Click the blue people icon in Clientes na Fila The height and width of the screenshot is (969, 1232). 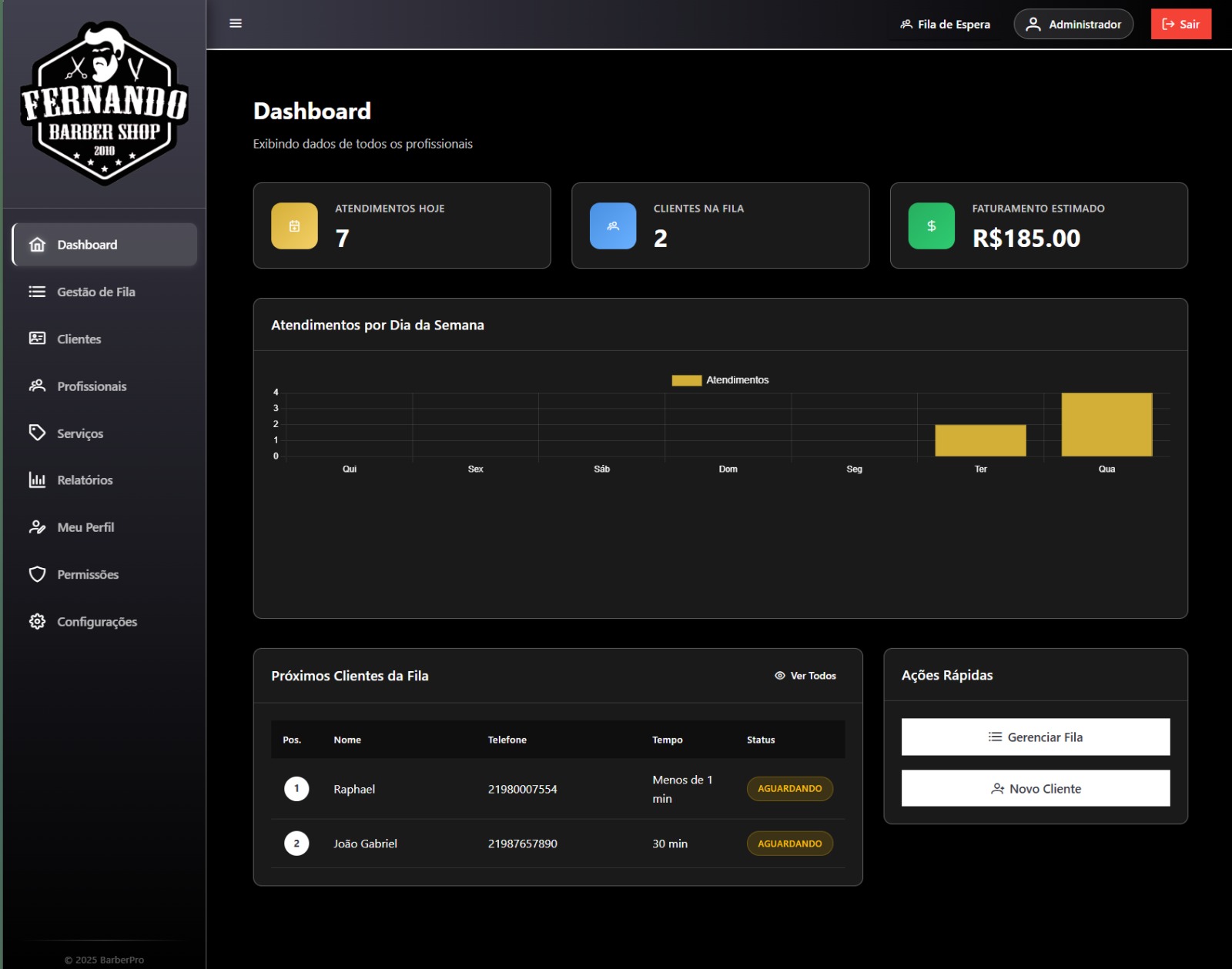[x=613, y=226]
